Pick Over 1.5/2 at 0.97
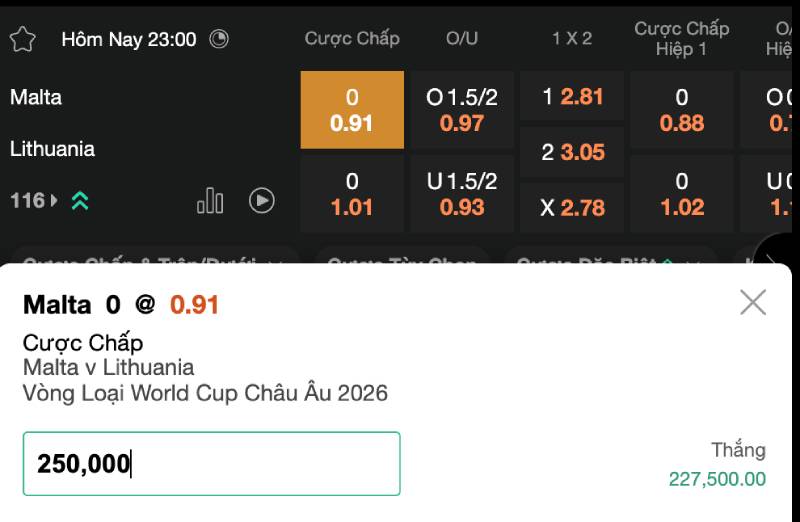This screenshot has height=522, width=800. [x=462, y=110]
